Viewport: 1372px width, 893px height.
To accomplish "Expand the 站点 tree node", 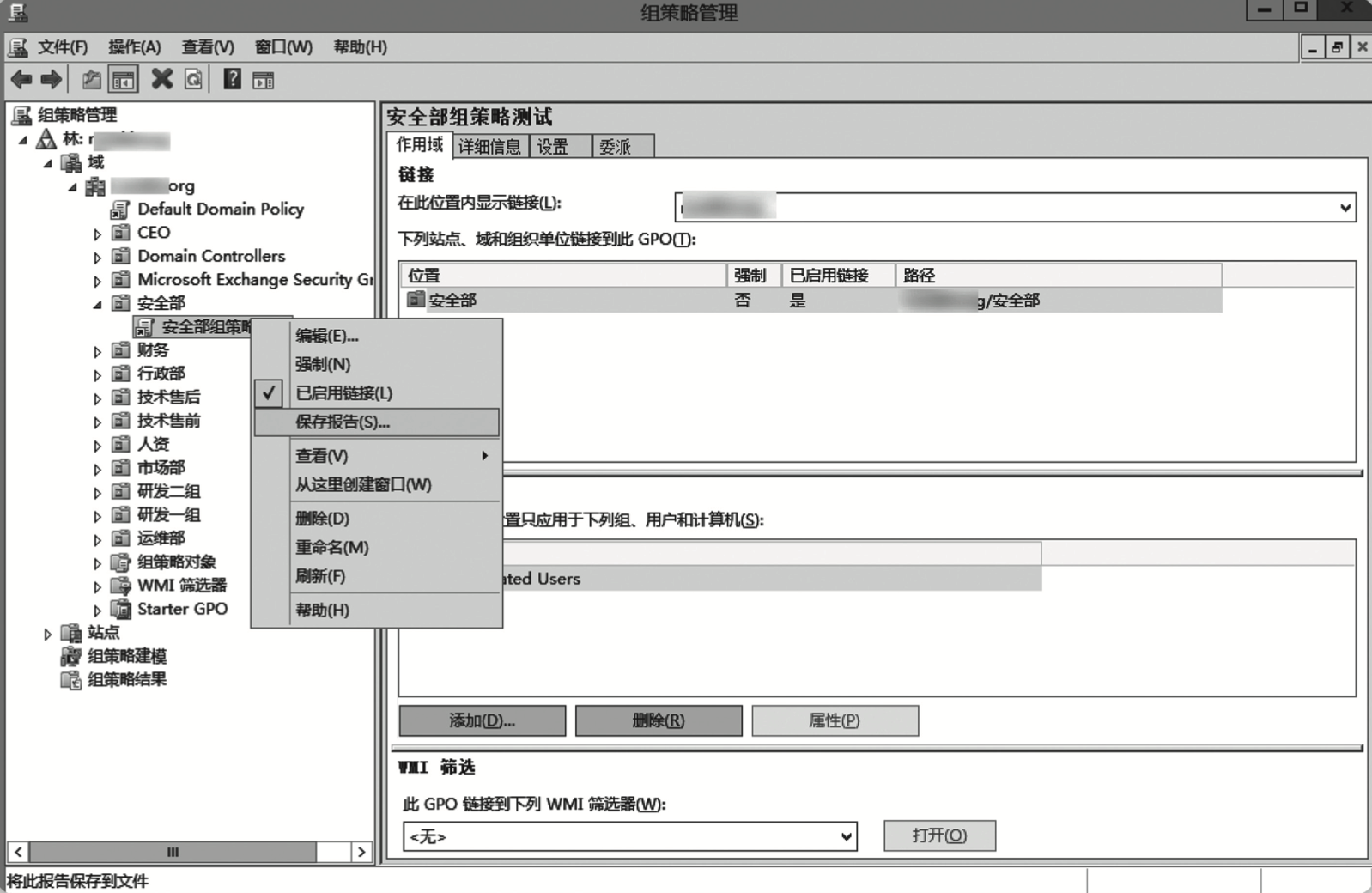I will pyautogui.click(x=47, y=635).
